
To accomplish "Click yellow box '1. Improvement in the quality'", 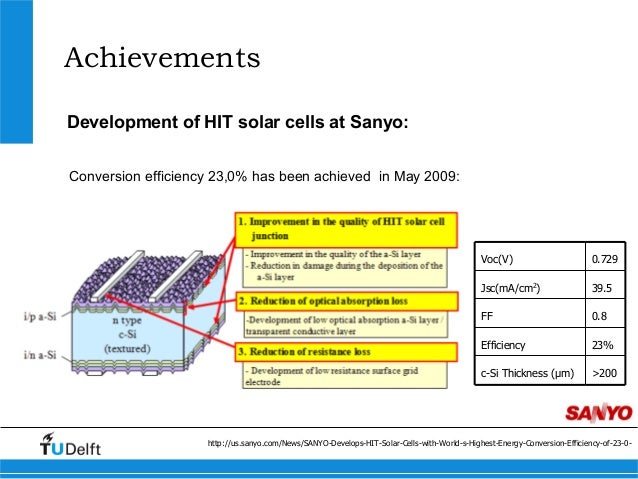I will coord(346,230).
